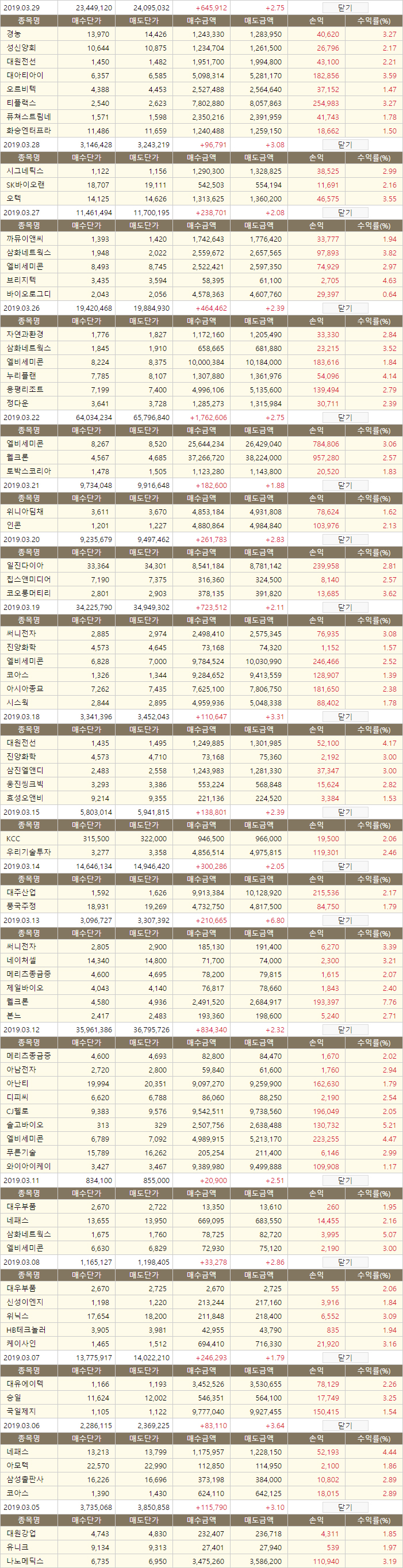
Task: Click the 시그네틱스 stock name
Action: (25, 171)
